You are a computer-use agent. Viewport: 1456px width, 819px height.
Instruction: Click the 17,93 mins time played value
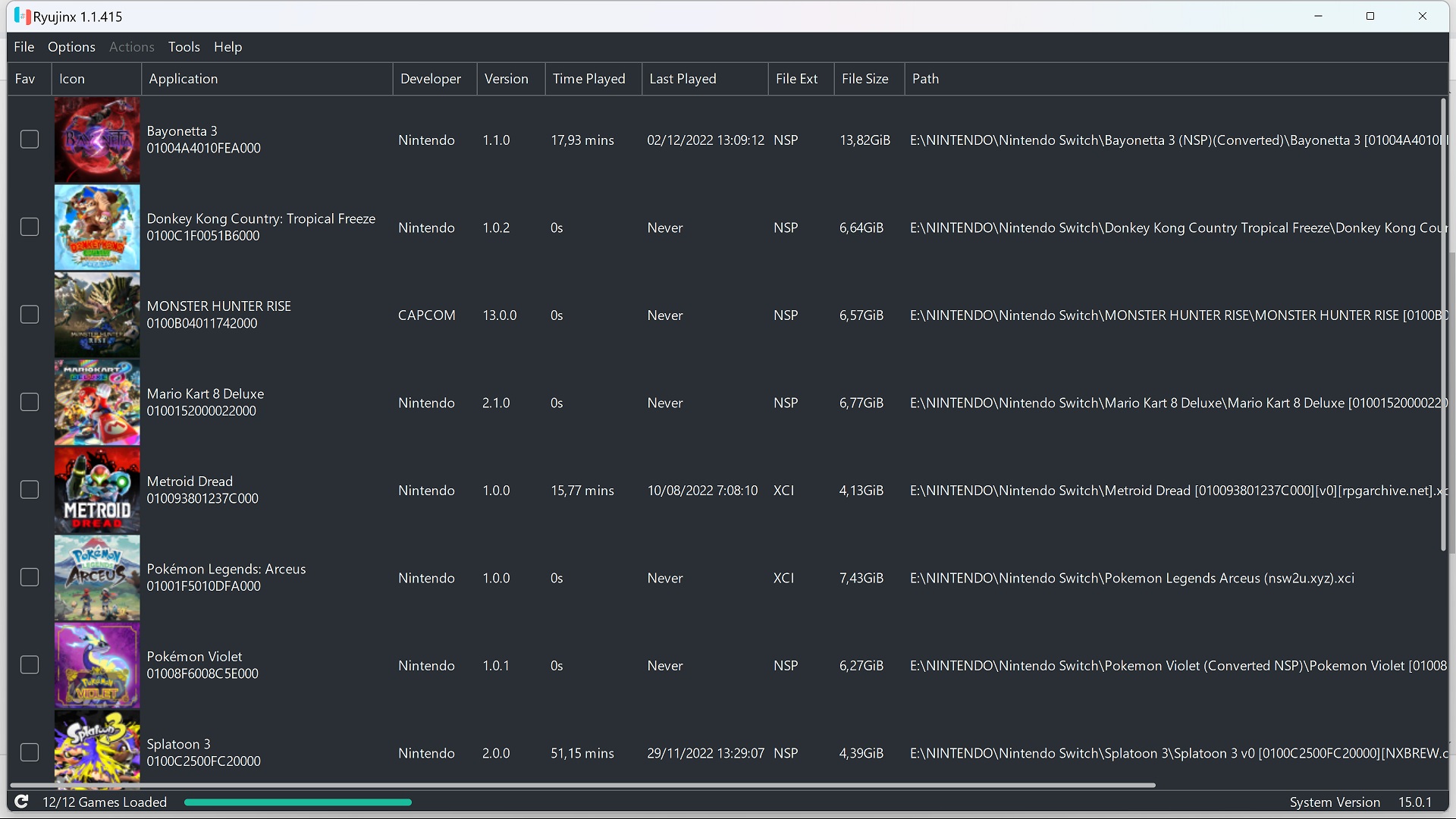582,140
